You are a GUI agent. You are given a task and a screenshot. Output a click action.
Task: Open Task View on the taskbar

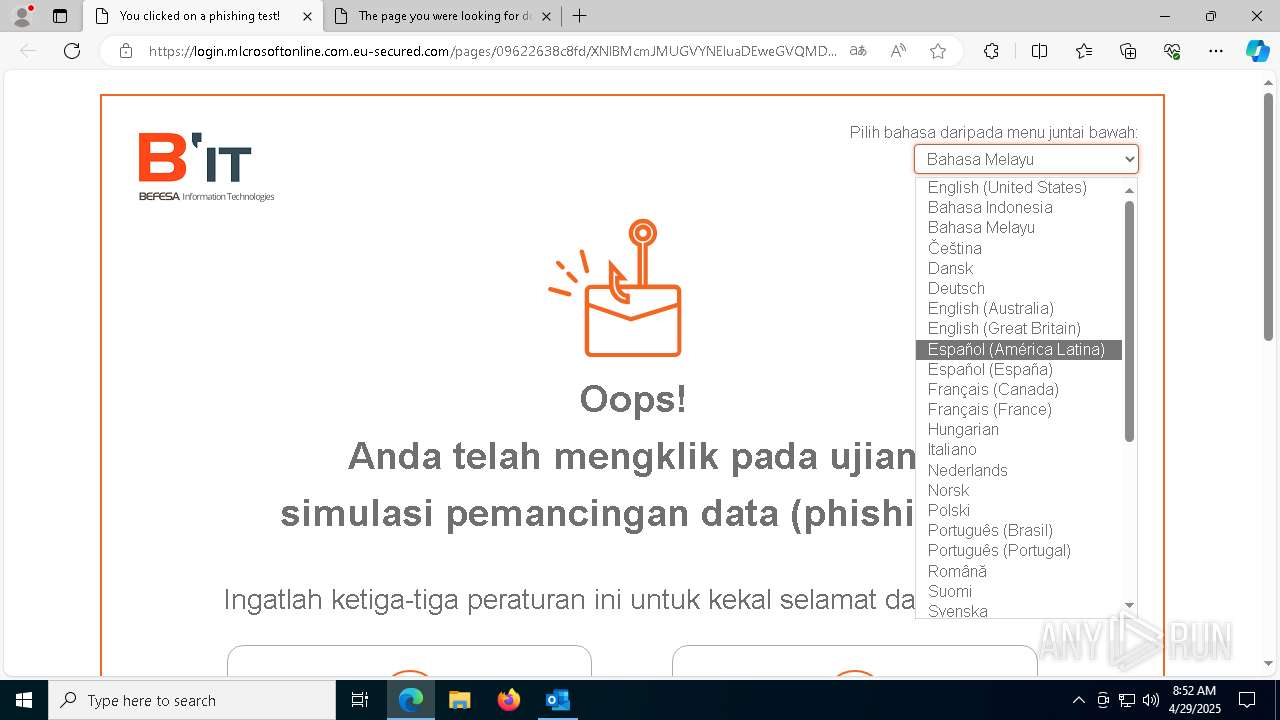[x=360, y=700]
